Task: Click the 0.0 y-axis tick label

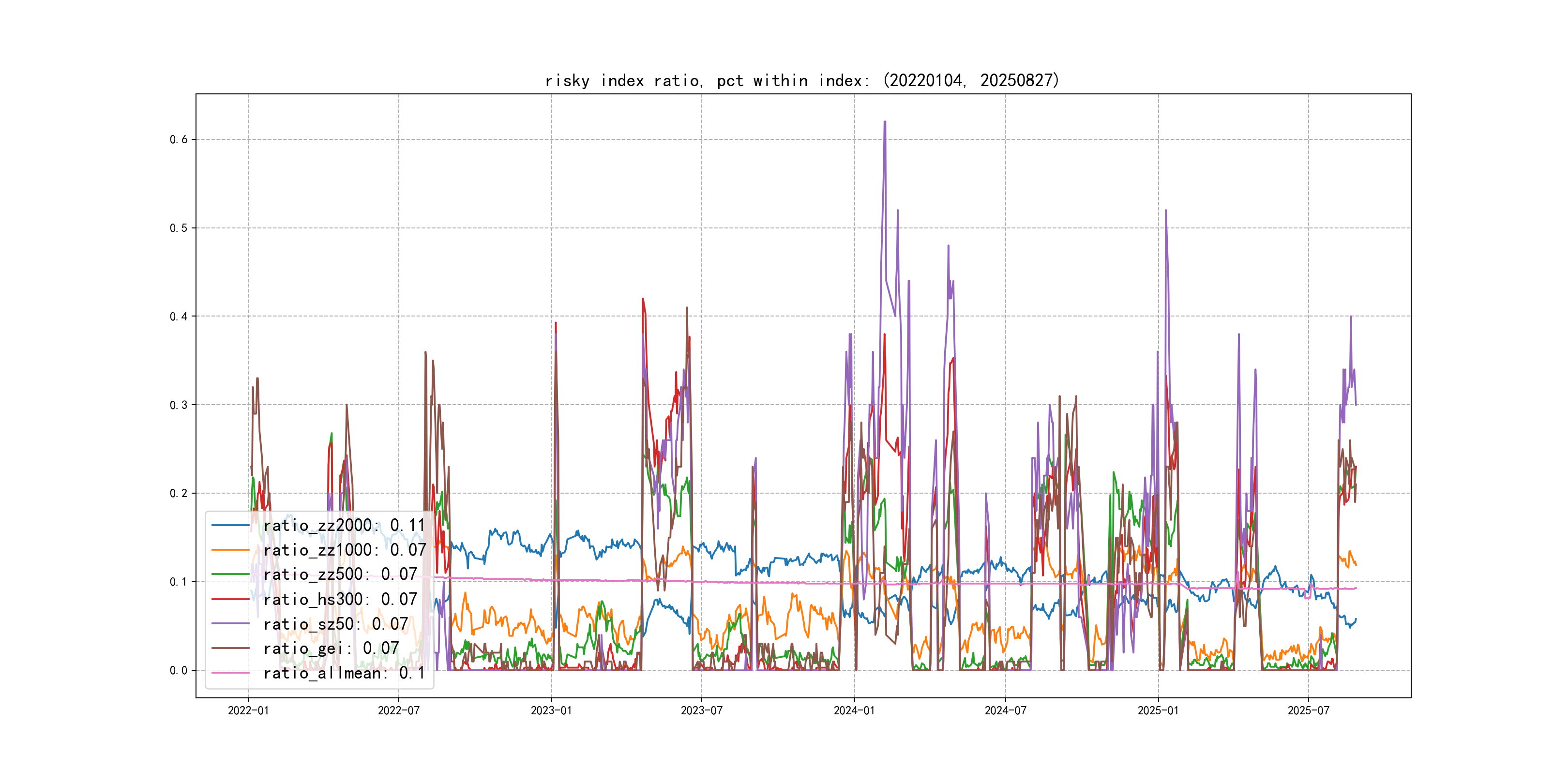Action: 179,670
